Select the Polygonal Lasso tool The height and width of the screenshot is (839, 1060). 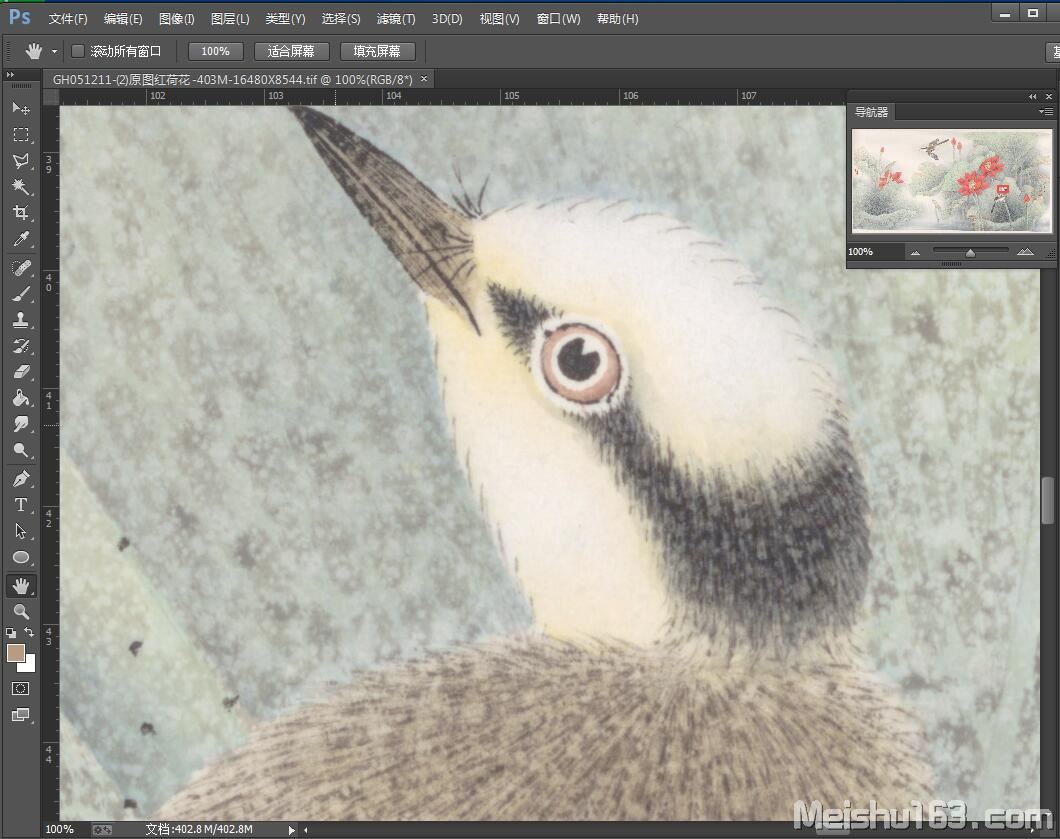21,161
